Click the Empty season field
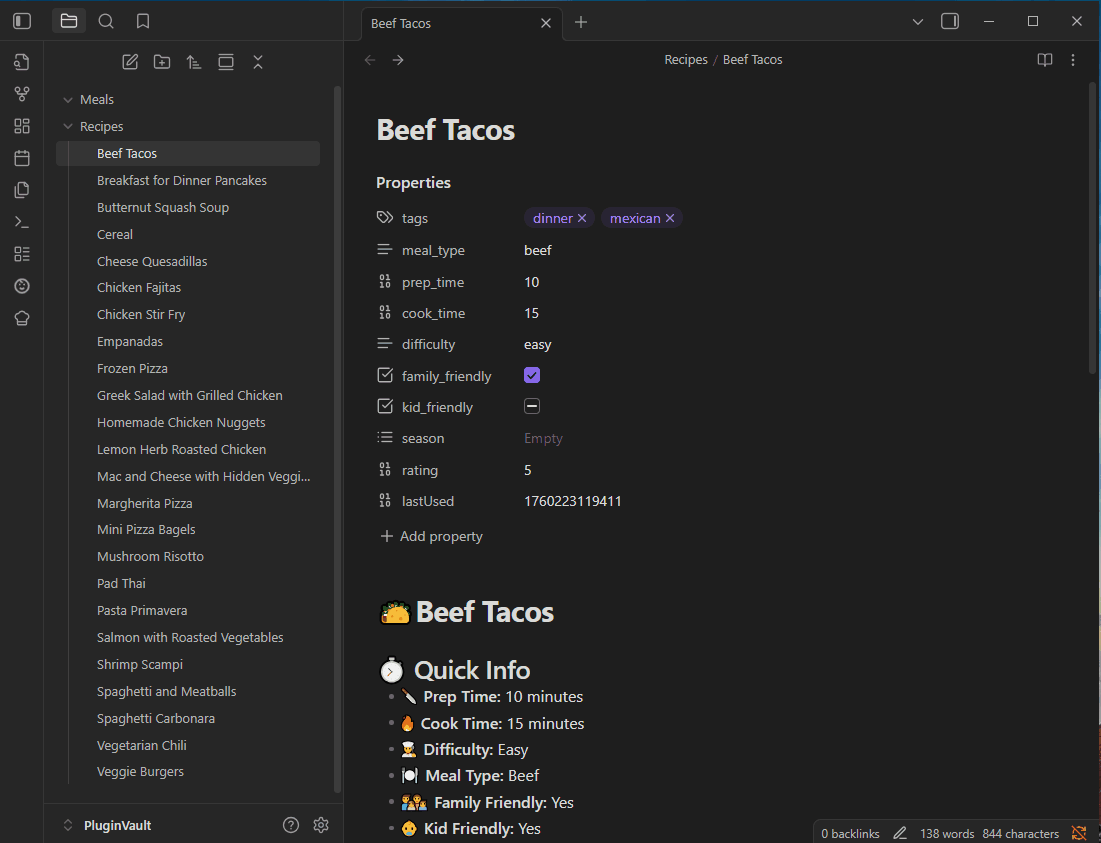 pos(543,438)
